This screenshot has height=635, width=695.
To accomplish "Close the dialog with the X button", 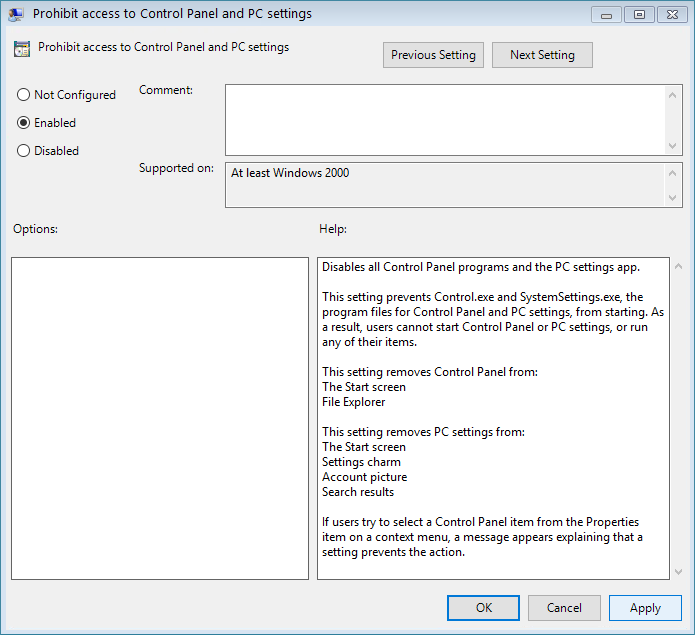I will [x=670, y=14].
